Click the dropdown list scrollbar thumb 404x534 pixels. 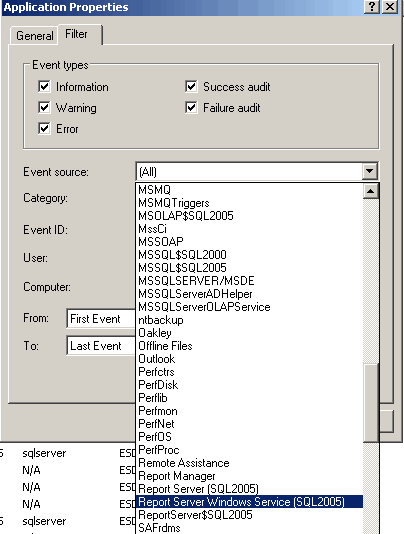click(x=371, y=403)
